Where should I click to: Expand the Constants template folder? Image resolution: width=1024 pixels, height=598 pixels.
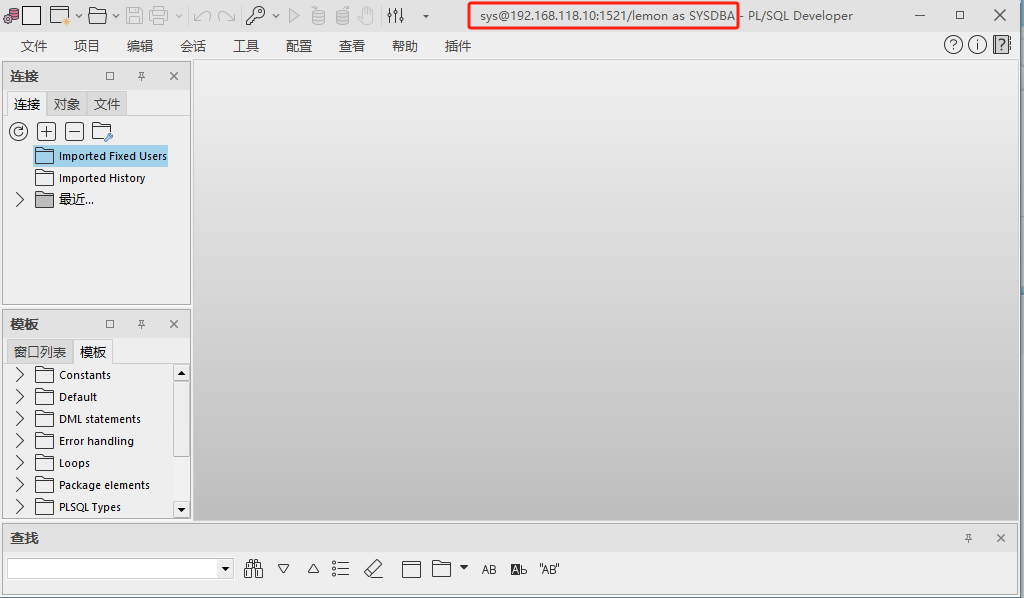coord(20,375)
